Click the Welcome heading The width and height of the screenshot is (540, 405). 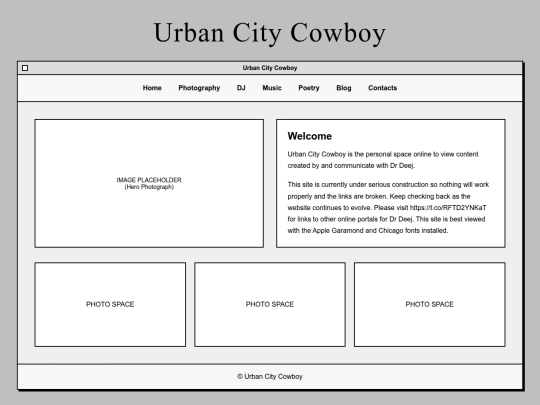310,136
